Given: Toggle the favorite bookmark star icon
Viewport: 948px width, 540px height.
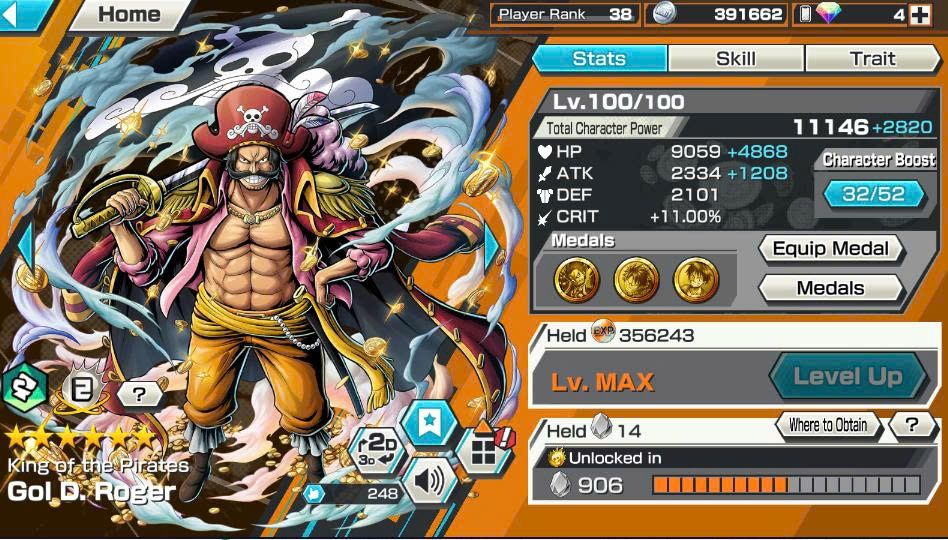Looking at the screenshot, I should coord(430,421).
